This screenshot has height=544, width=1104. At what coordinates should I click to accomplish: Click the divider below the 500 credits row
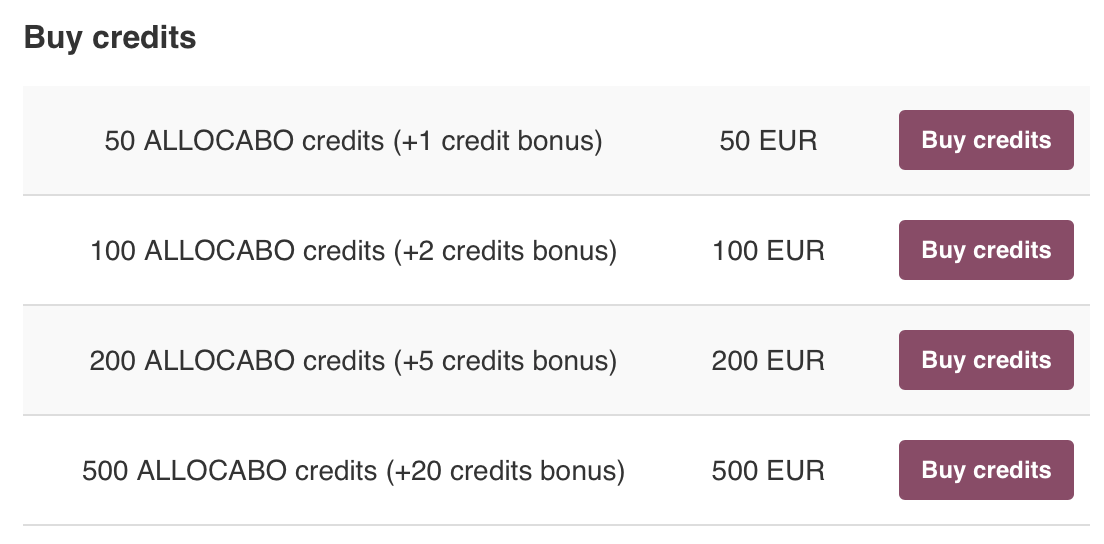click(x=556, y=525)
